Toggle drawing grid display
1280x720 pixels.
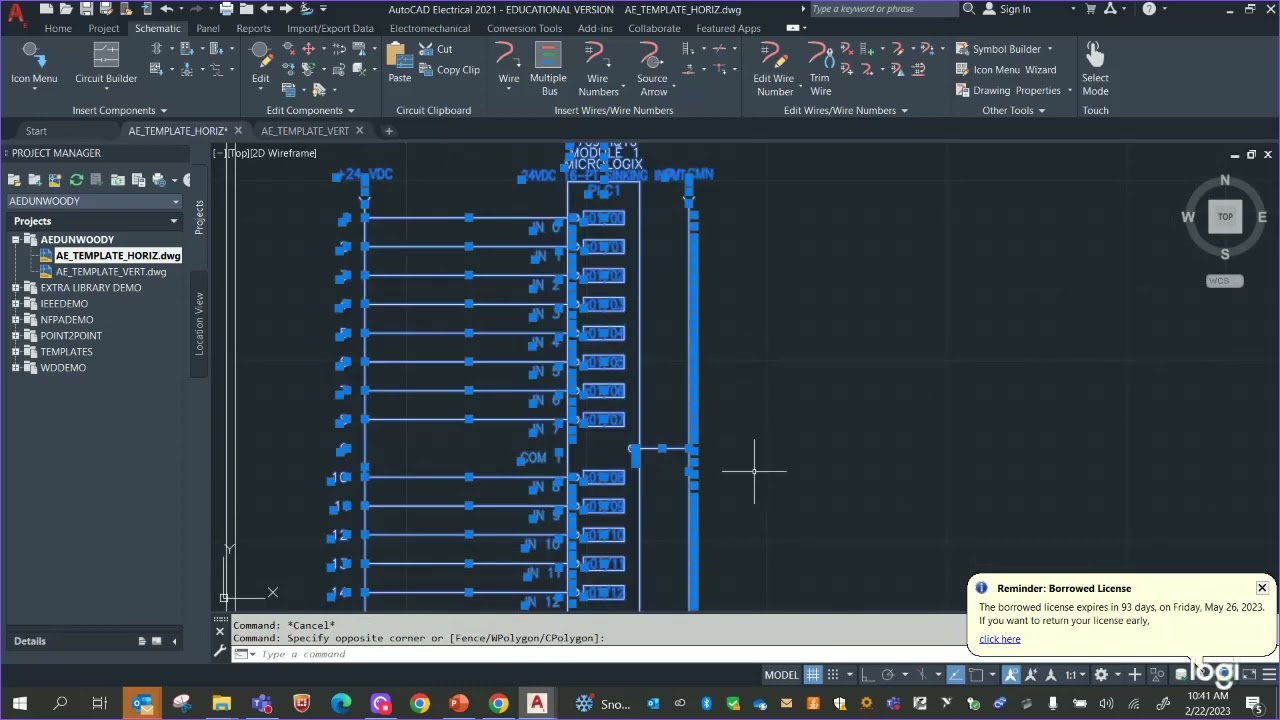point(813,674)
